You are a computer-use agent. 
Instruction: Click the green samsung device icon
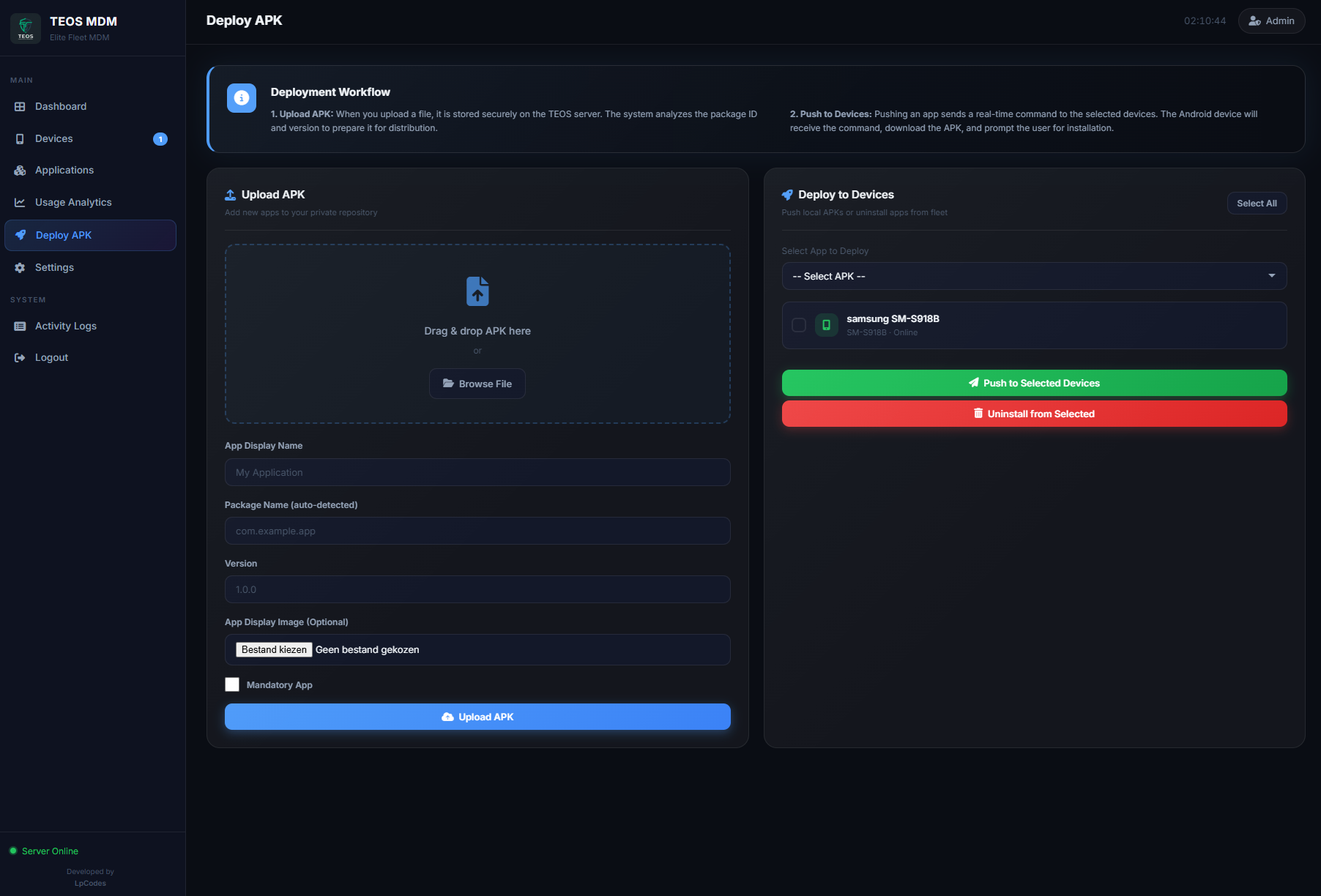click(826, 325)
